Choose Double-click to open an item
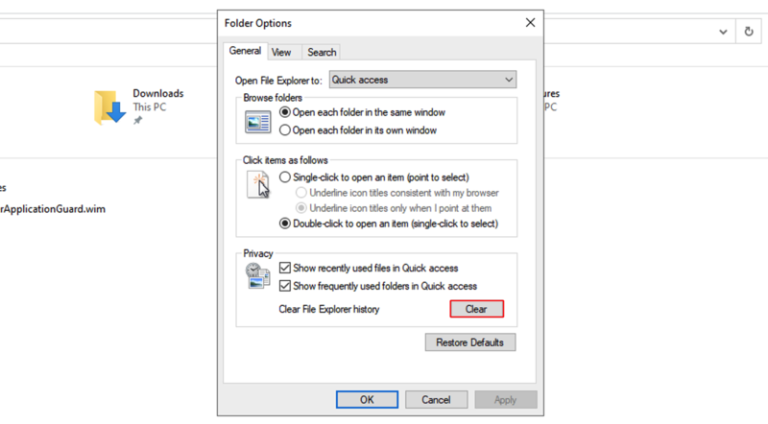The image size is (768, 424). click(x=286, y=224)
